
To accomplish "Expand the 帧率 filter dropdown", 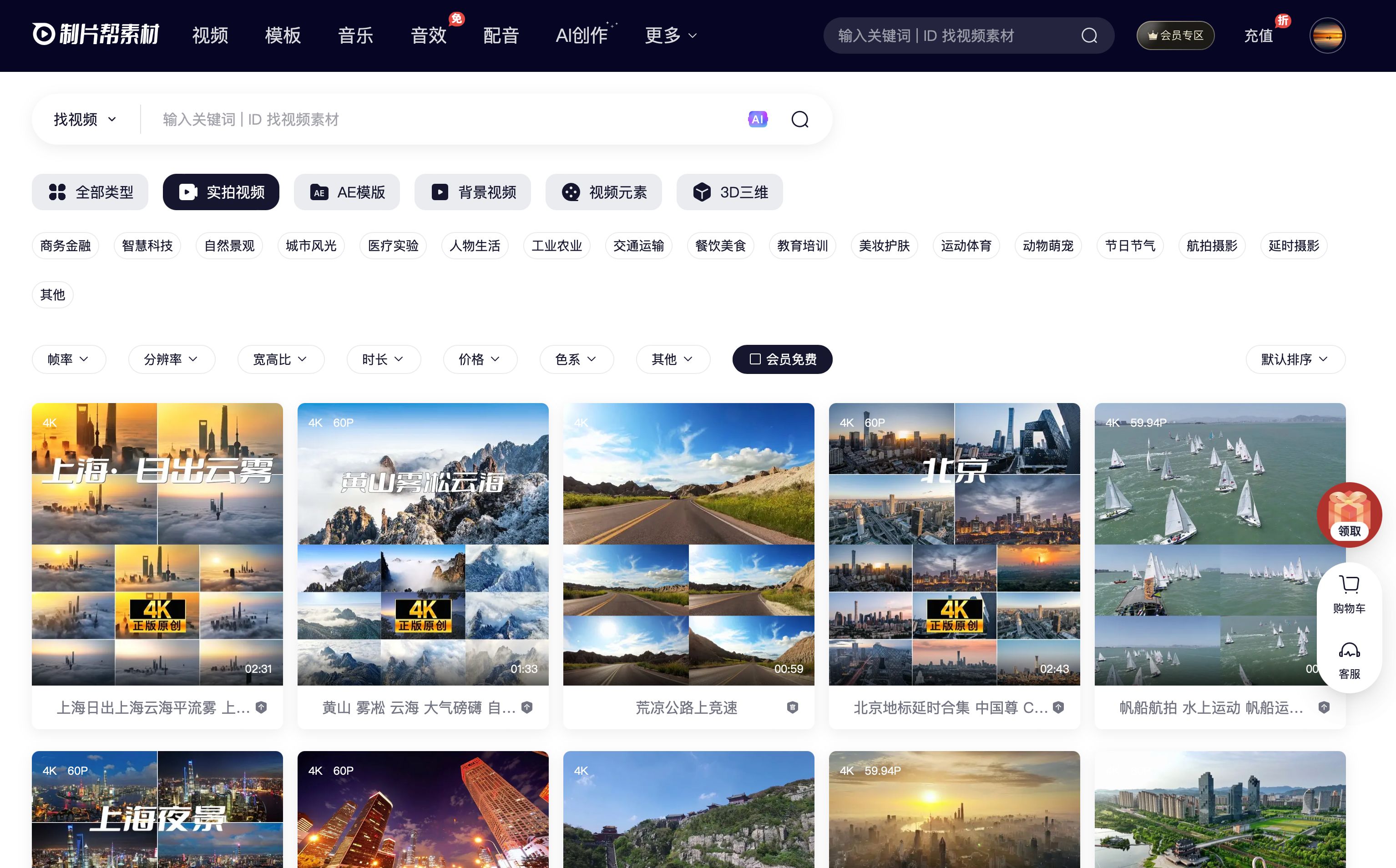I will (x=69, y=359).
